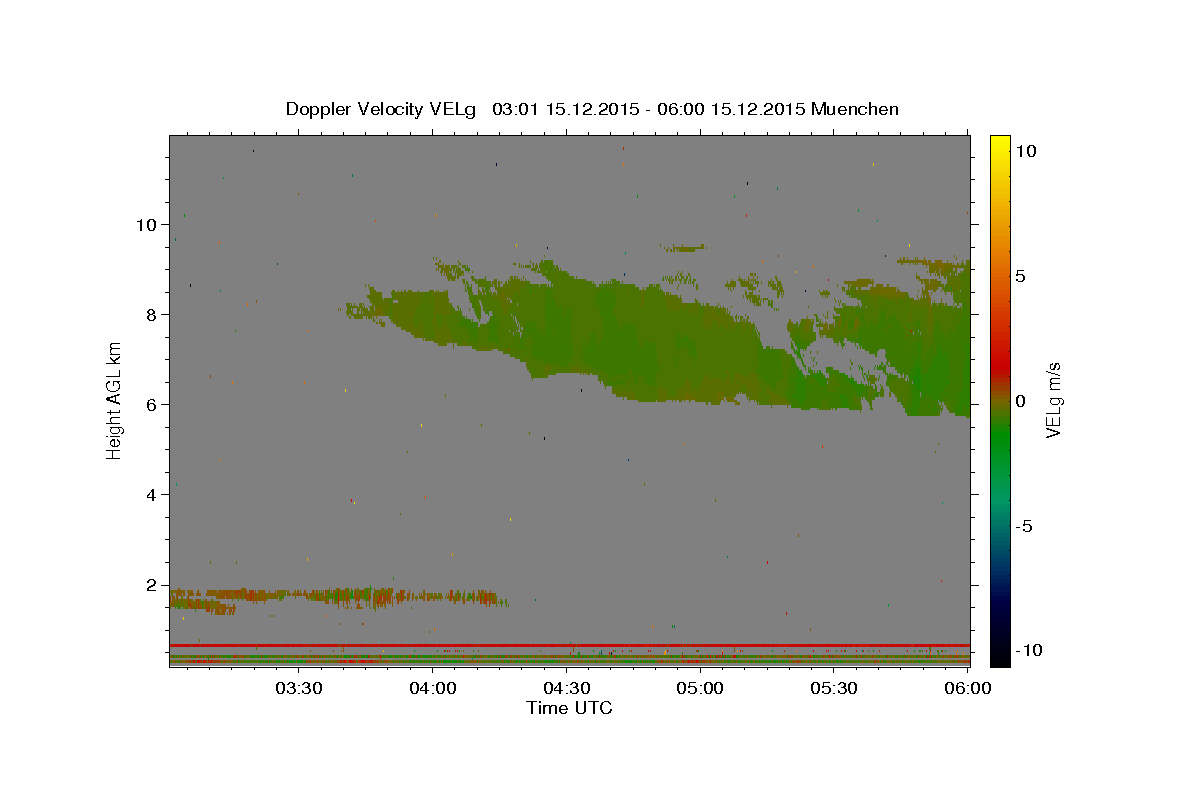Click the colorbar value -5 label
1200x800 pixels.
[x=1024, y=526]
